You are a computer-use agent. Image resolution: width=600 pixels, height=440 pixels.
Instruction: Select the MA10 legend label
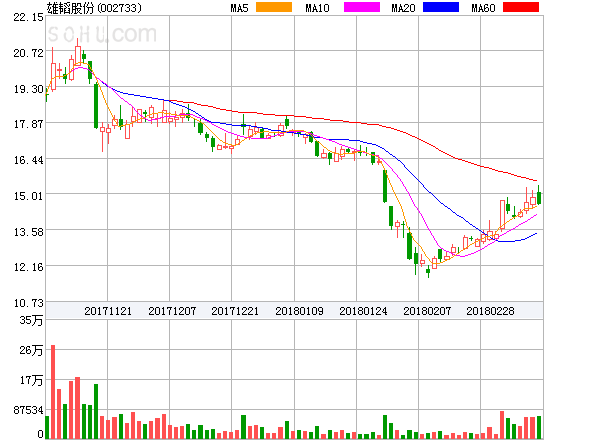(x=317, y=8)
